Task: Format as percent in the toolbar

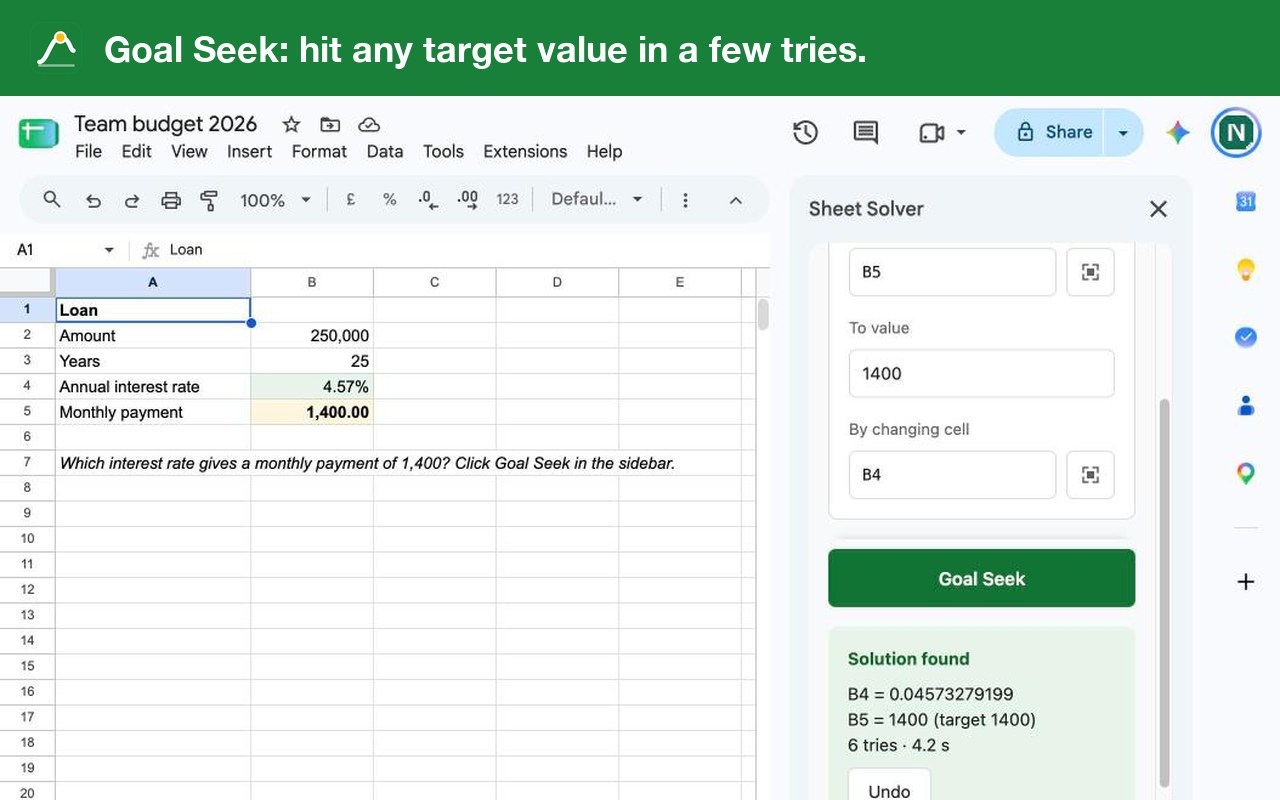Action: tap(389, 199)
